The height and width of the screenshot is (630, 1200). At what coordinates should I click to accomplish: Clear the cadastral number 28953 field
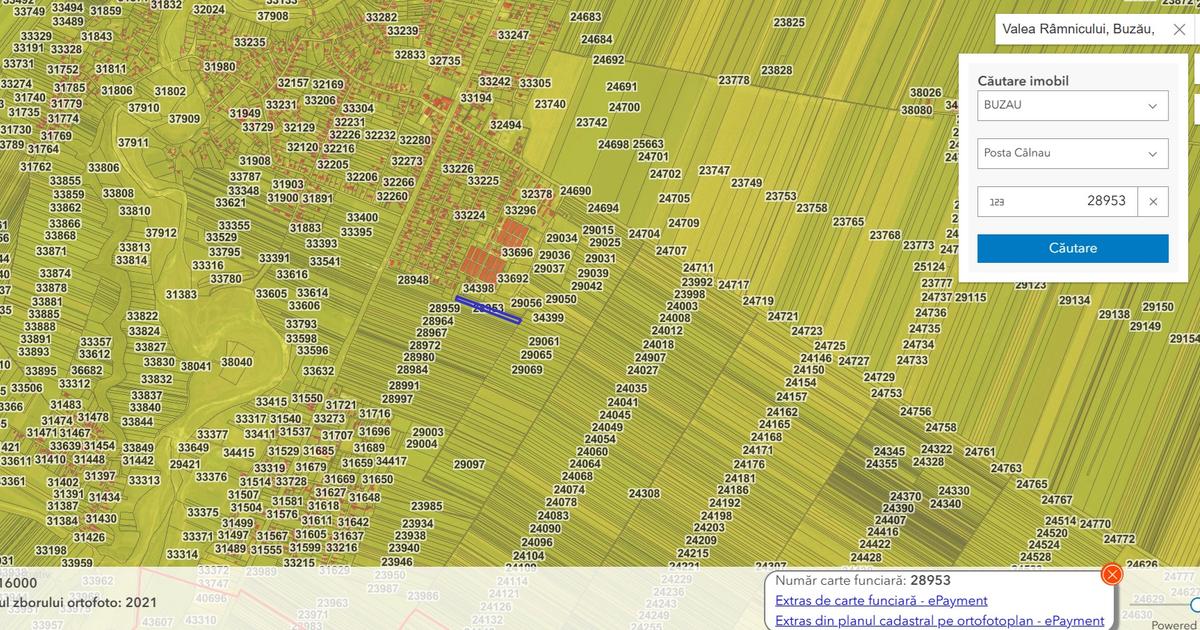[x=1153, y=201]
